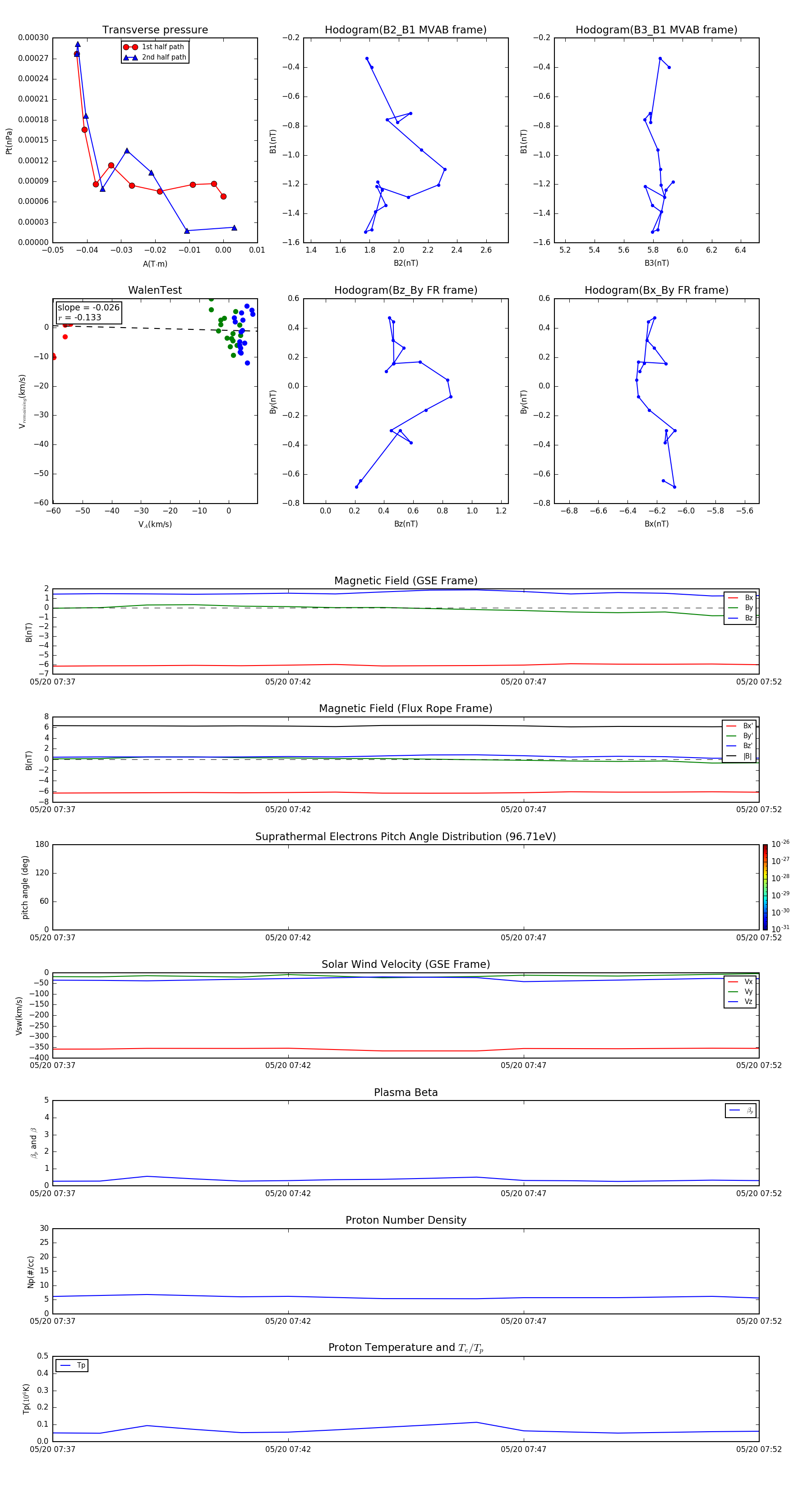Viewport: 812px width, 1489px height.
Task: Click the 'Hodogram(Bz_By FR frame)' title
Action: point(406,290)
